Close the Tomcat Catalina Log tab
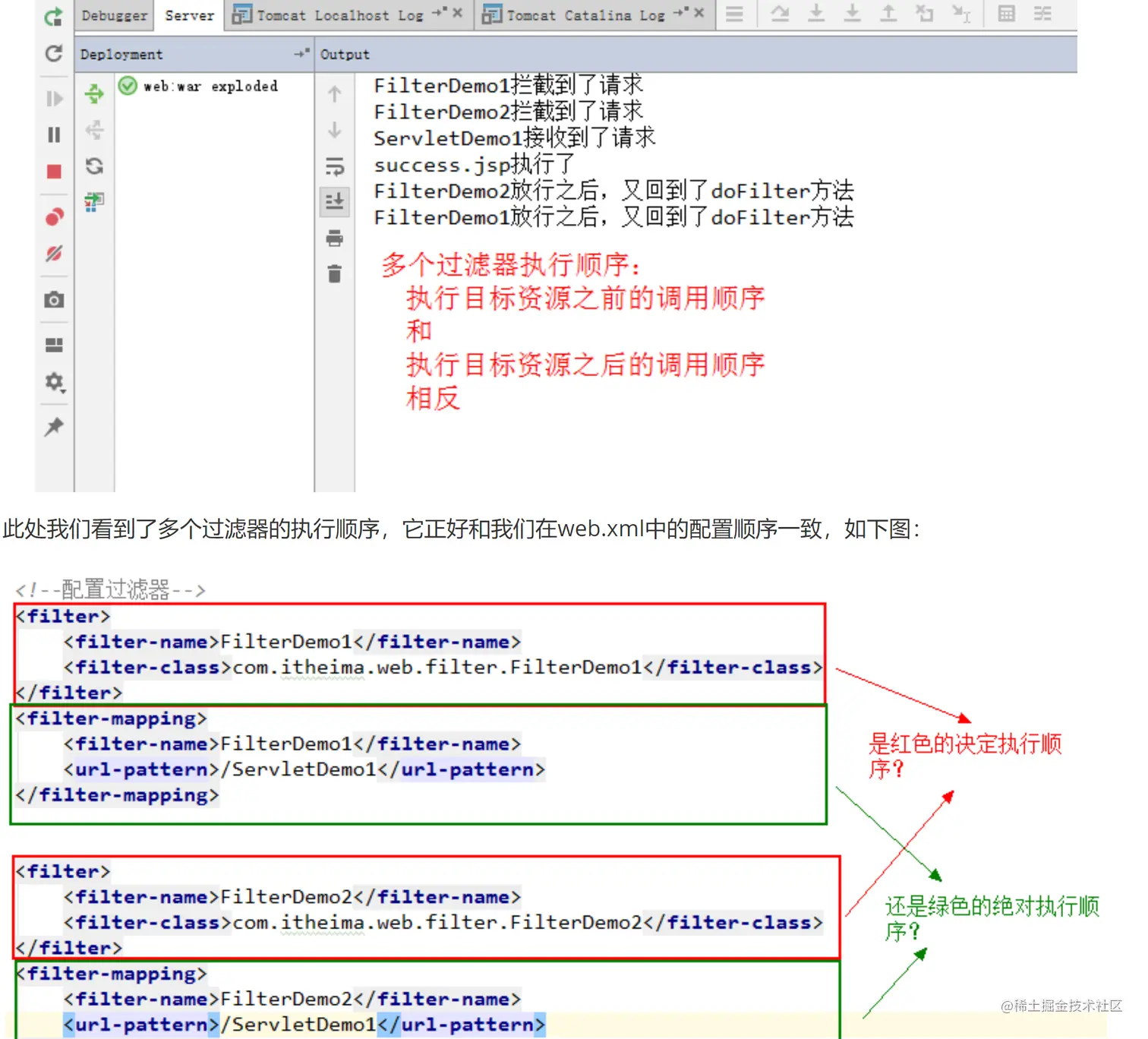This screenshot has width=1148, height=1039. (x=699, y=13)
